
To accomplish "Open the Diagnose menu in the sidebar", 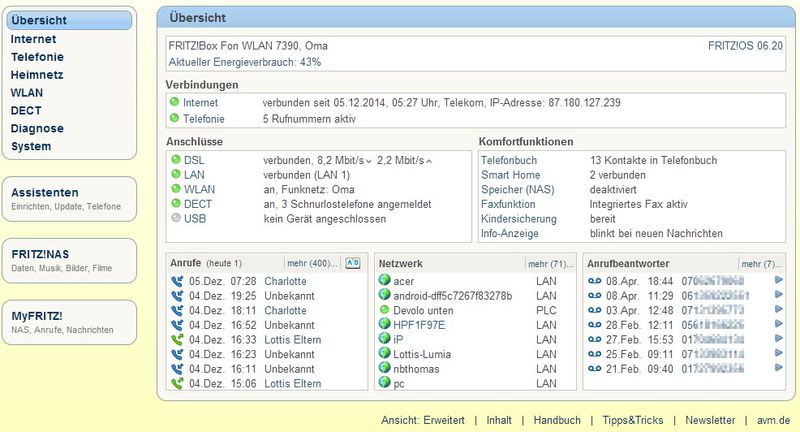I will [x=37, y=129].
